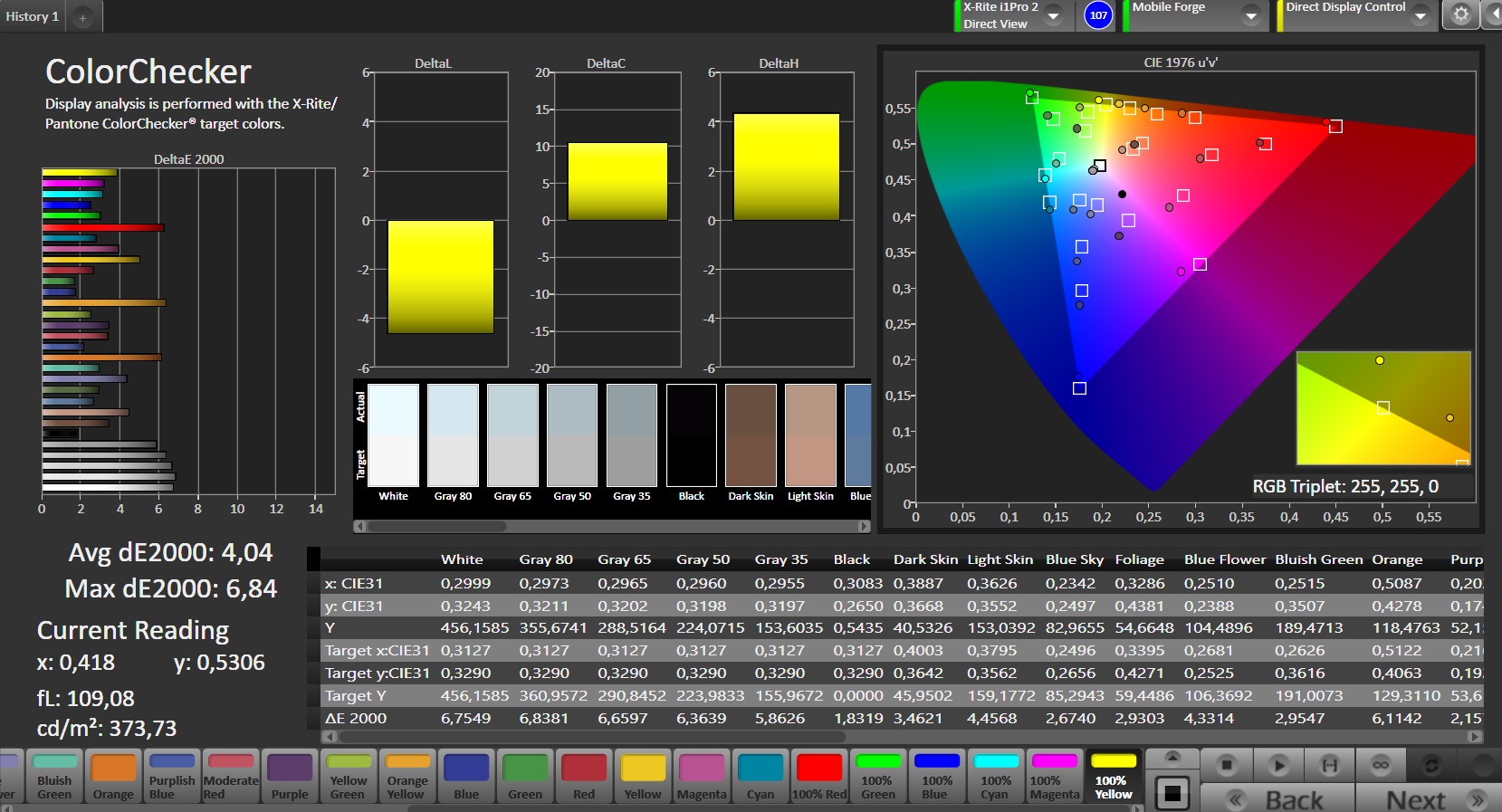Viewport: 1502px width, 812px height.
Task: Click the continuous read infinity icon
Action: pos(1380,765)
